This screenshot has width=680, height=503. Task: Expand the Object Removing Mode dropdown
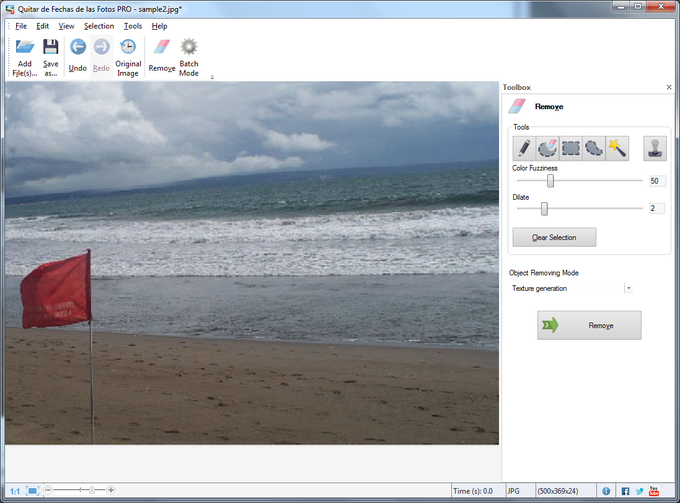(x=628, y=288)
